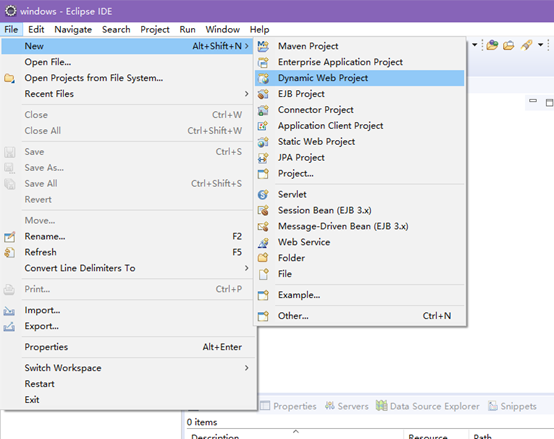Select Open Projects from File System
554x439 pixels.
pyautogui.click(x=94, y=78)
